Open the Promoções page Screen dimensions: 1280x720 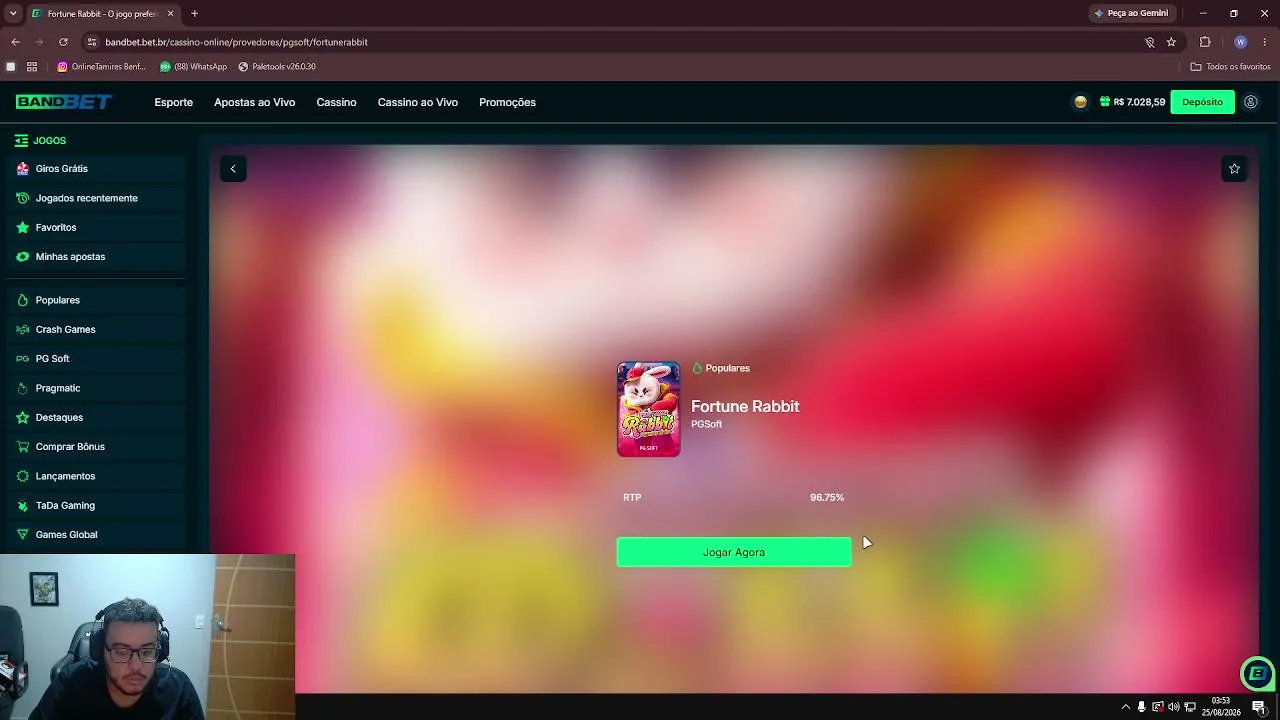[x=508, y=102]
